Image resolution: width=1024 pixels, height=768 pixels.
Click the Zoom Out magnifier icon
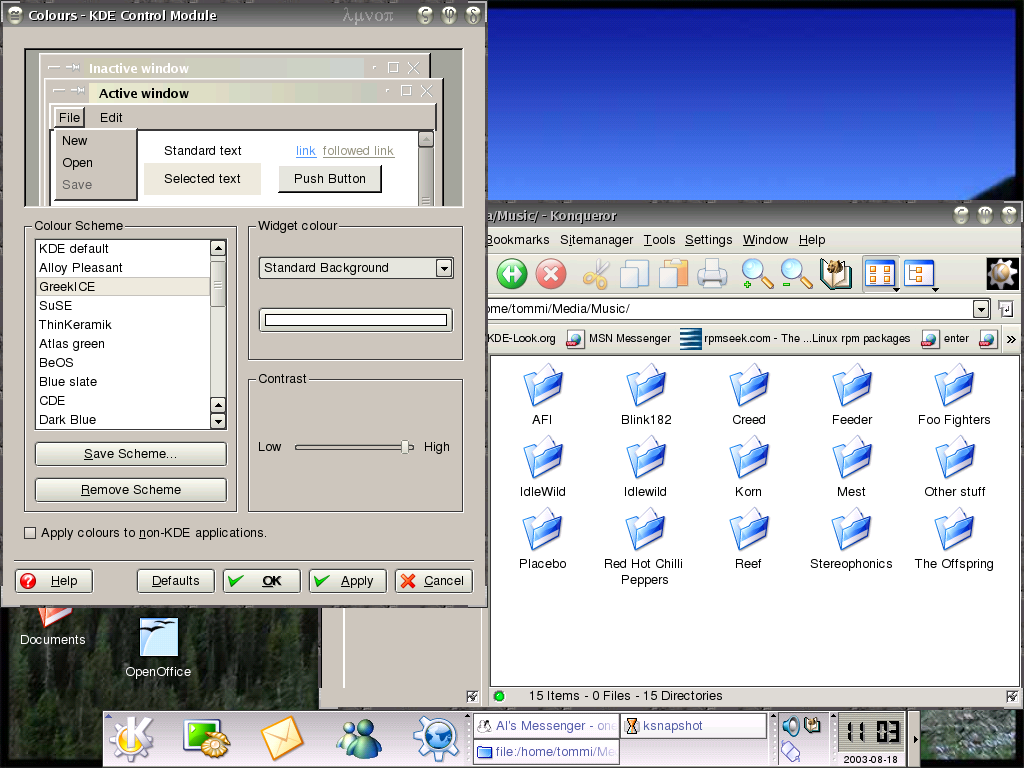(796, 274)
